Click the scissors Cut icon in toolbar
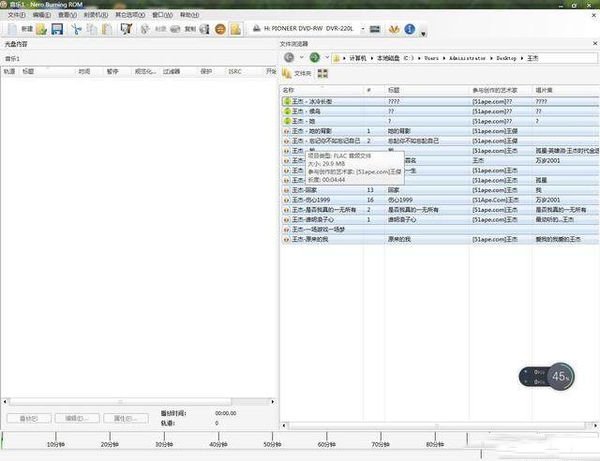600x461 pixels. click(77, 30)
